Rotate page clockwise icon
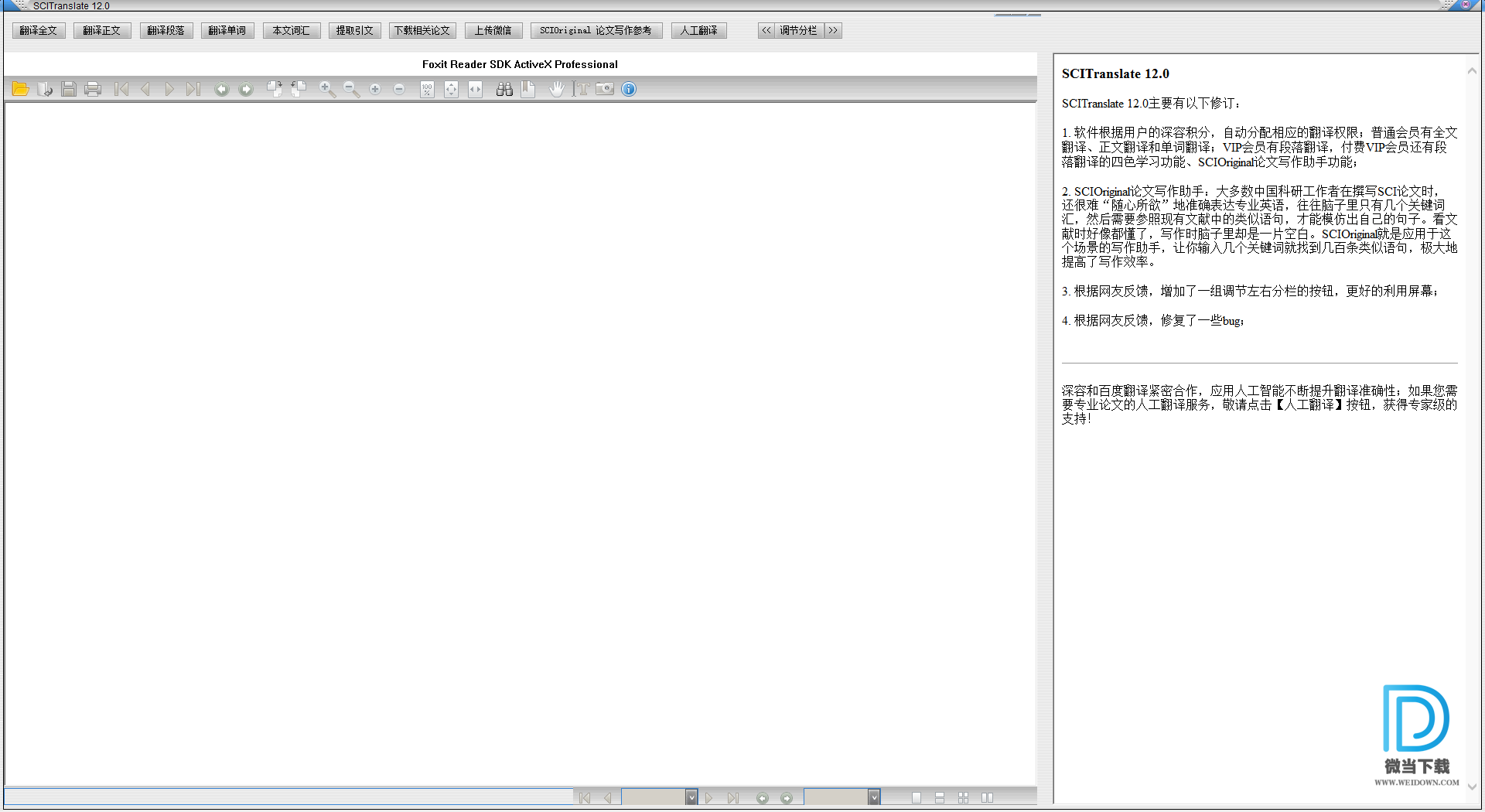The image size is (1485, 812). click(275, 90)
